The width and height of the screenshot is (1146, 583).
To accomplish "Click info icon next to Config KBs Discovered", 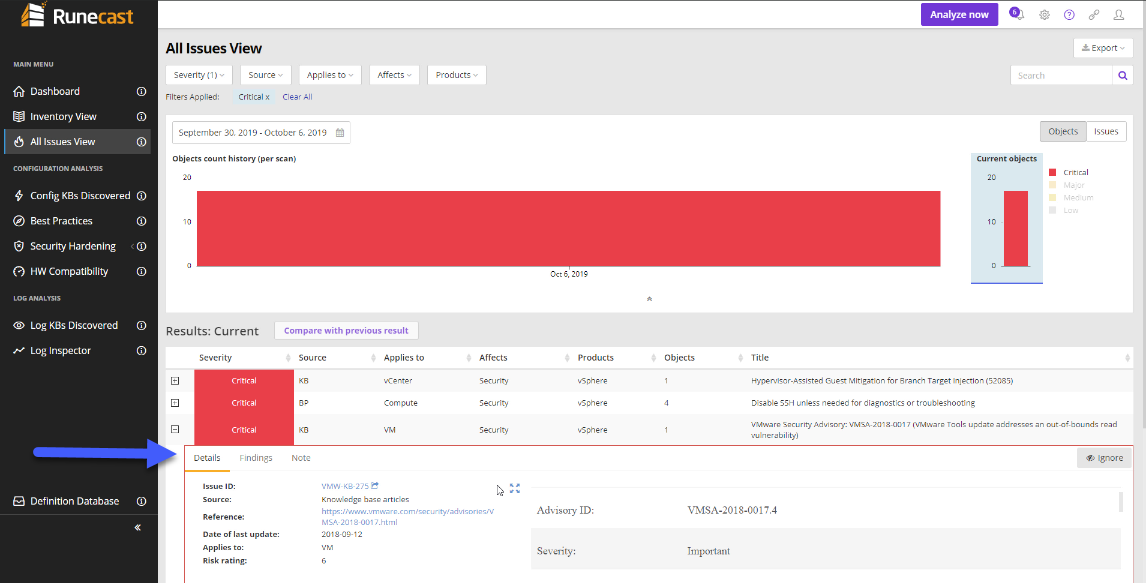I will coord(142,196).
